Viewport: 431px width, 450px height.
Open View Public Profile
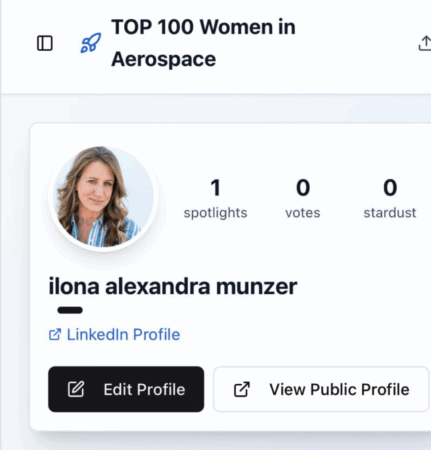(321, 389)
